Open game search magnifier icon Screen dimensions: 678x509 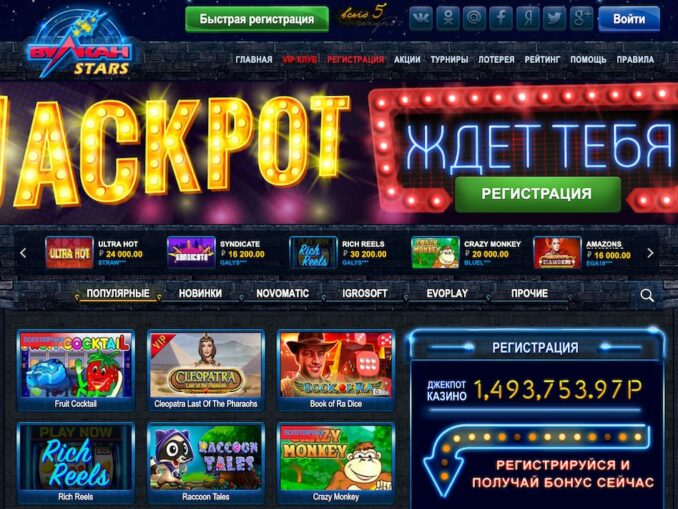[x=647, y=295]
